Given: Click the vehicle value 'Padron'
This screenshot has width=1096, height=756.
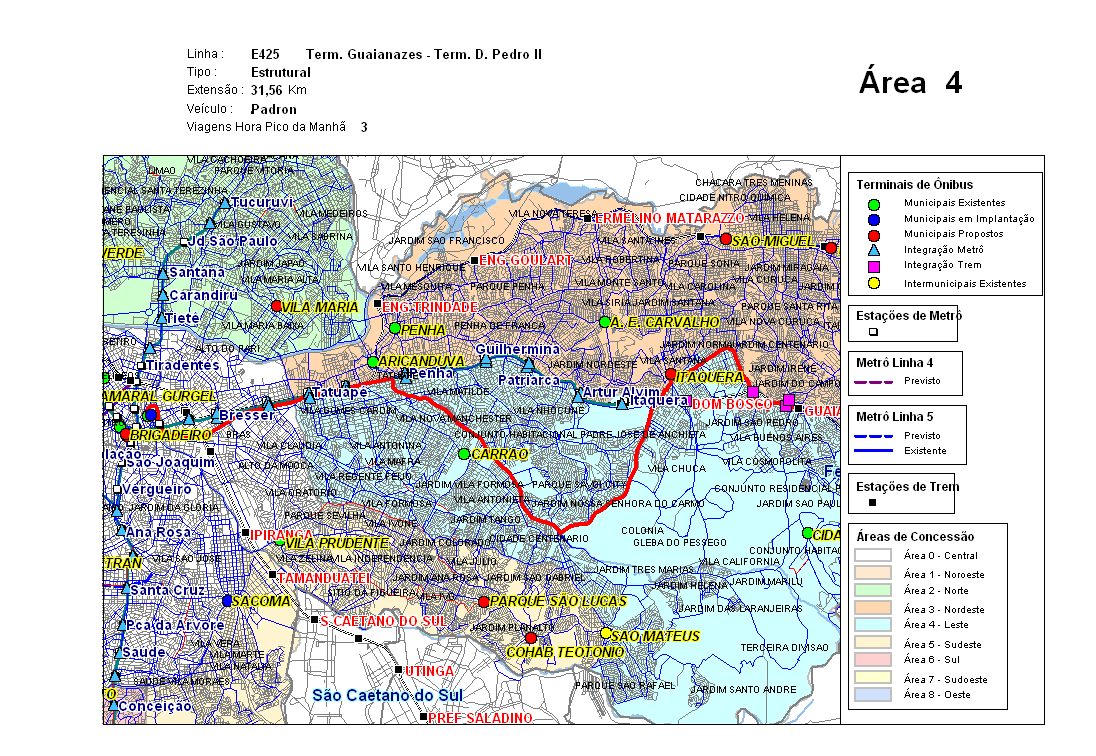Looking at the screenshot, I should coord(273,110).
